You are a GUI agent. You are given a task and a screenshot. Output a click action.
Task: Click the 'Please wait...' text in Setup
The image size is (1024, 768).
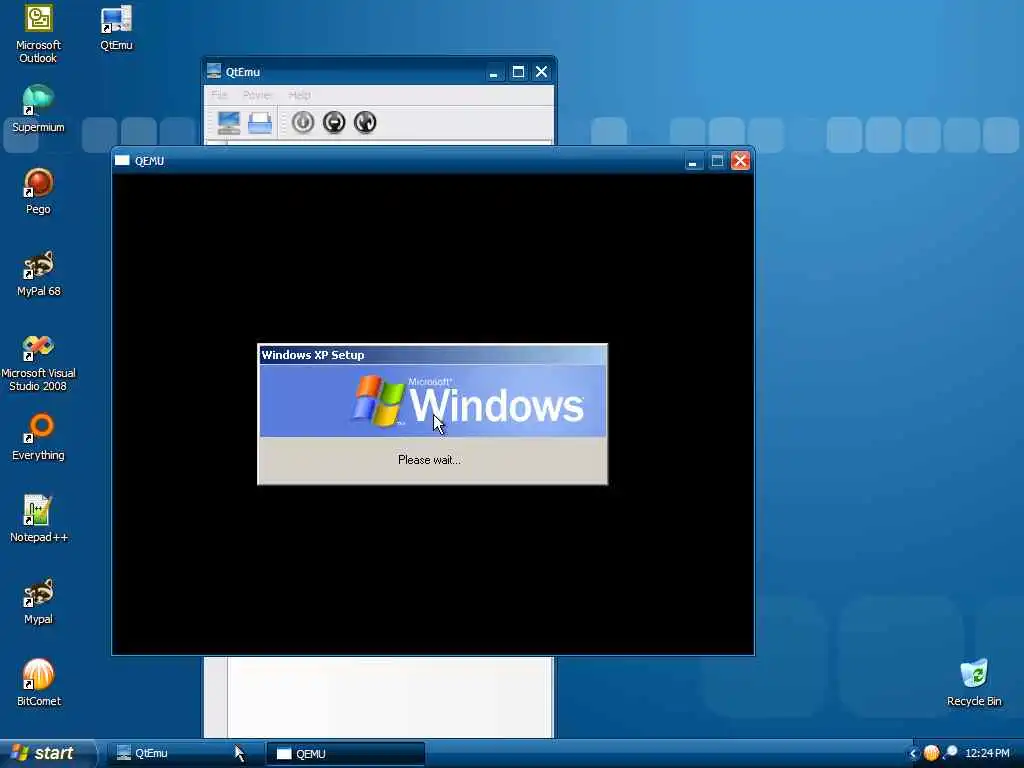point(429,460)
